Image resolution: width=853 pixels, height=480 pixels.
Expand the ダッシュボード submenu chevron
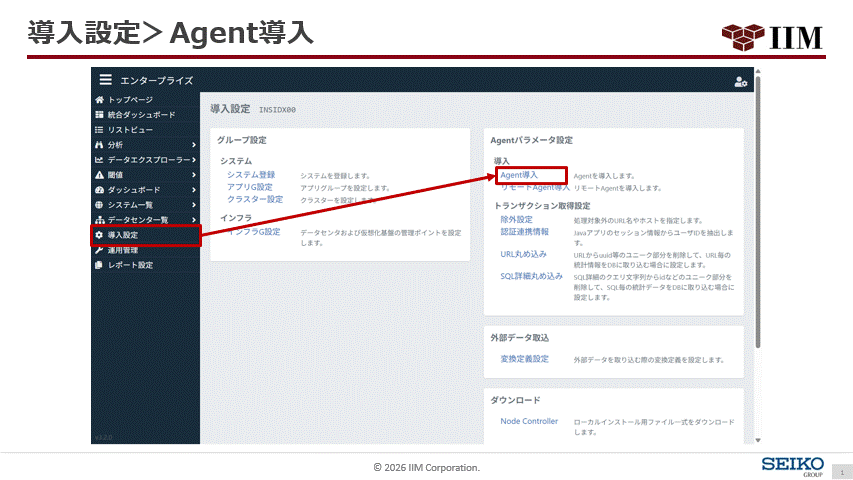pyautogui.click(x=194, y=190)
